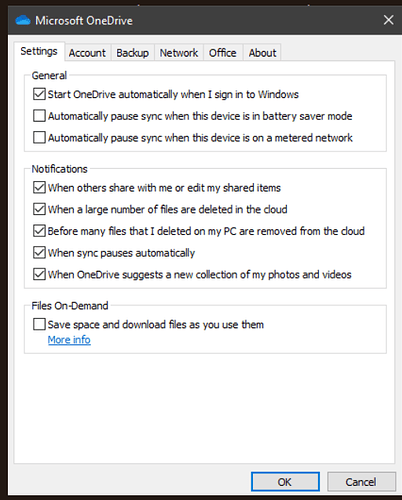Open the Backup tab
The height and width of the screenshot is (500, 402).
pyautogui.click(x=132, y=53)
